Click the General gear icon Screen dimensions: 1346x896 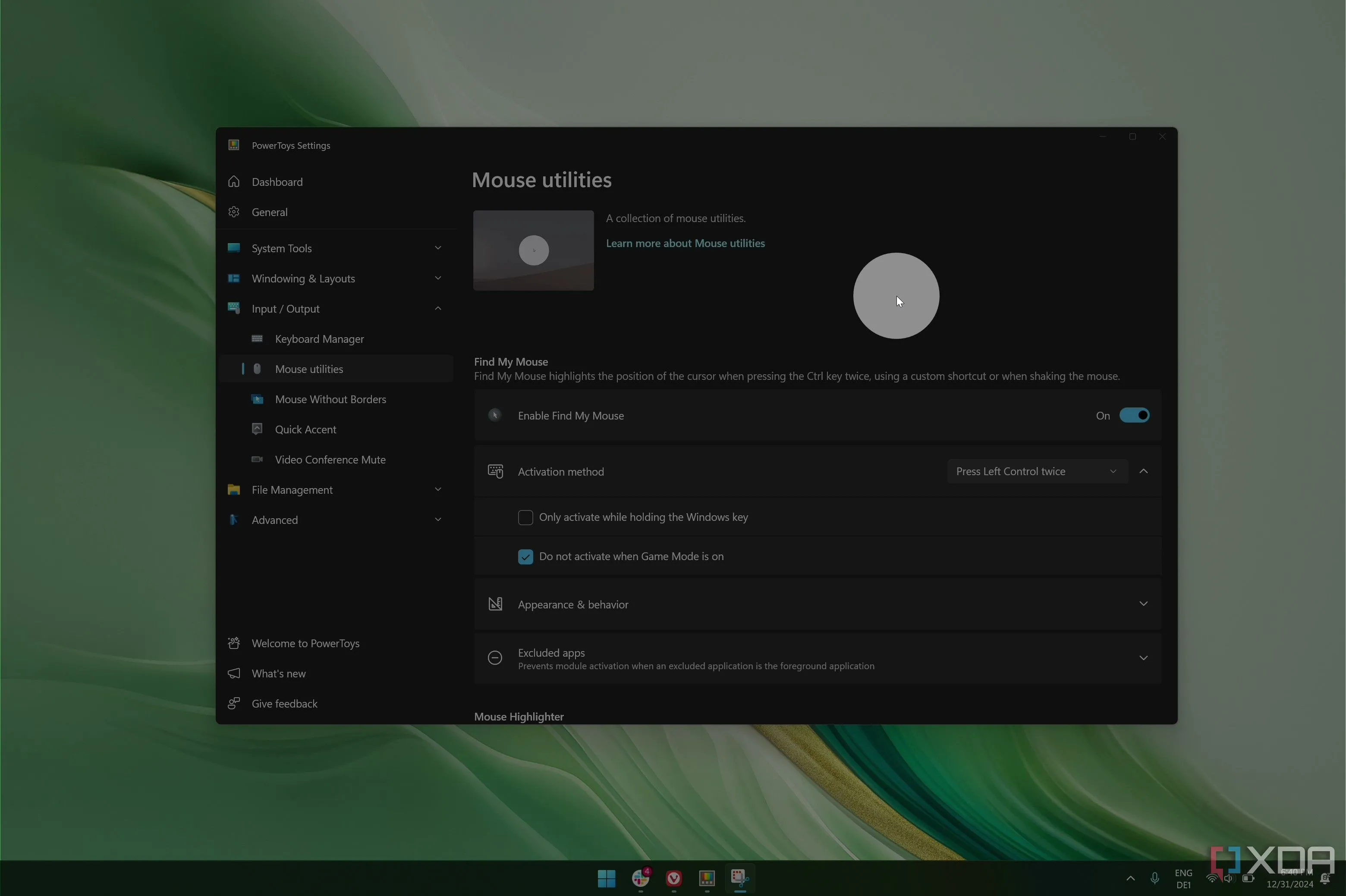coord(234,212)
